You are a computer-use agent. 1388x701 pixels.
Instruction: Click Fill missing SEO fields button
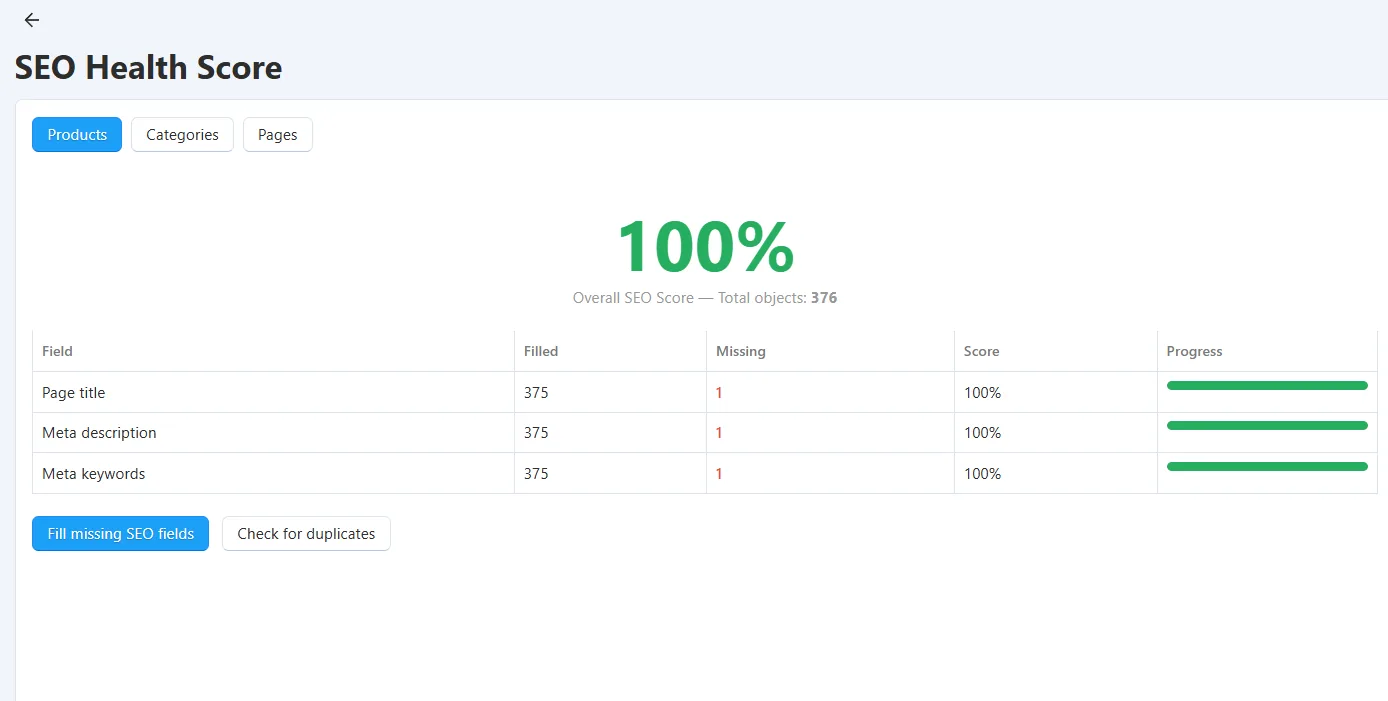click(120, 534)
